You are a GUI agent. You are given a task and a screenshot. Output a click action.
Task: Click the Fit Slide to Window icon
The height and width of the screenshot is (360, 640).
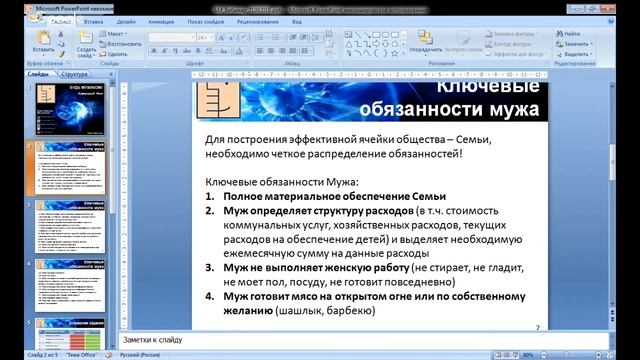point(609,355)
